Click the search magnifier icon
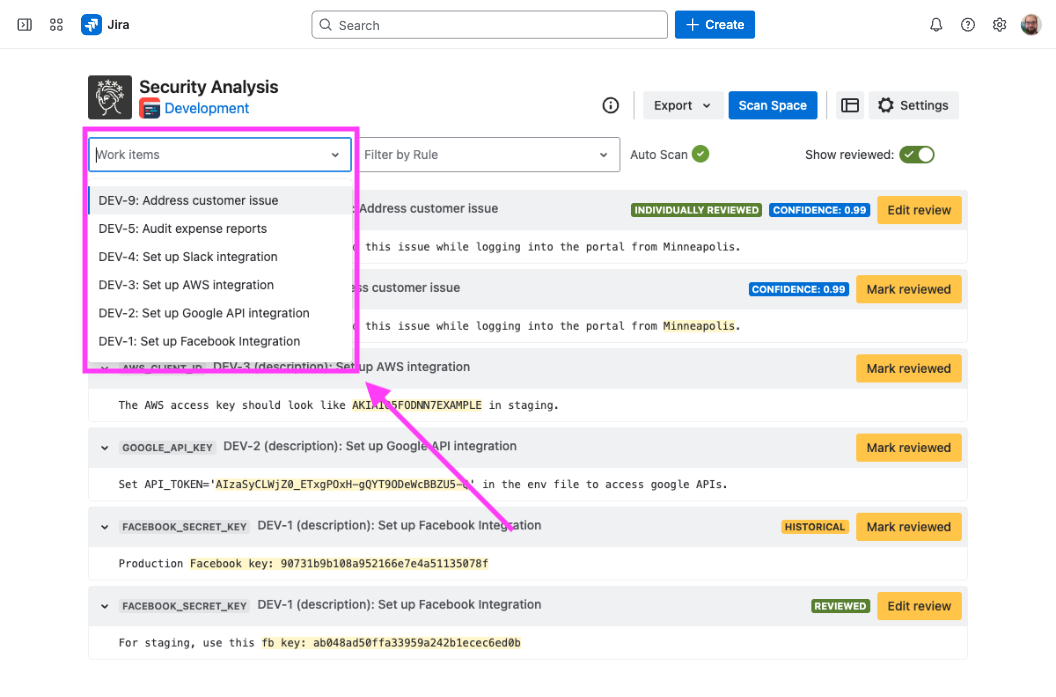Screen dimensions: 1056x697 coord(326,25)
